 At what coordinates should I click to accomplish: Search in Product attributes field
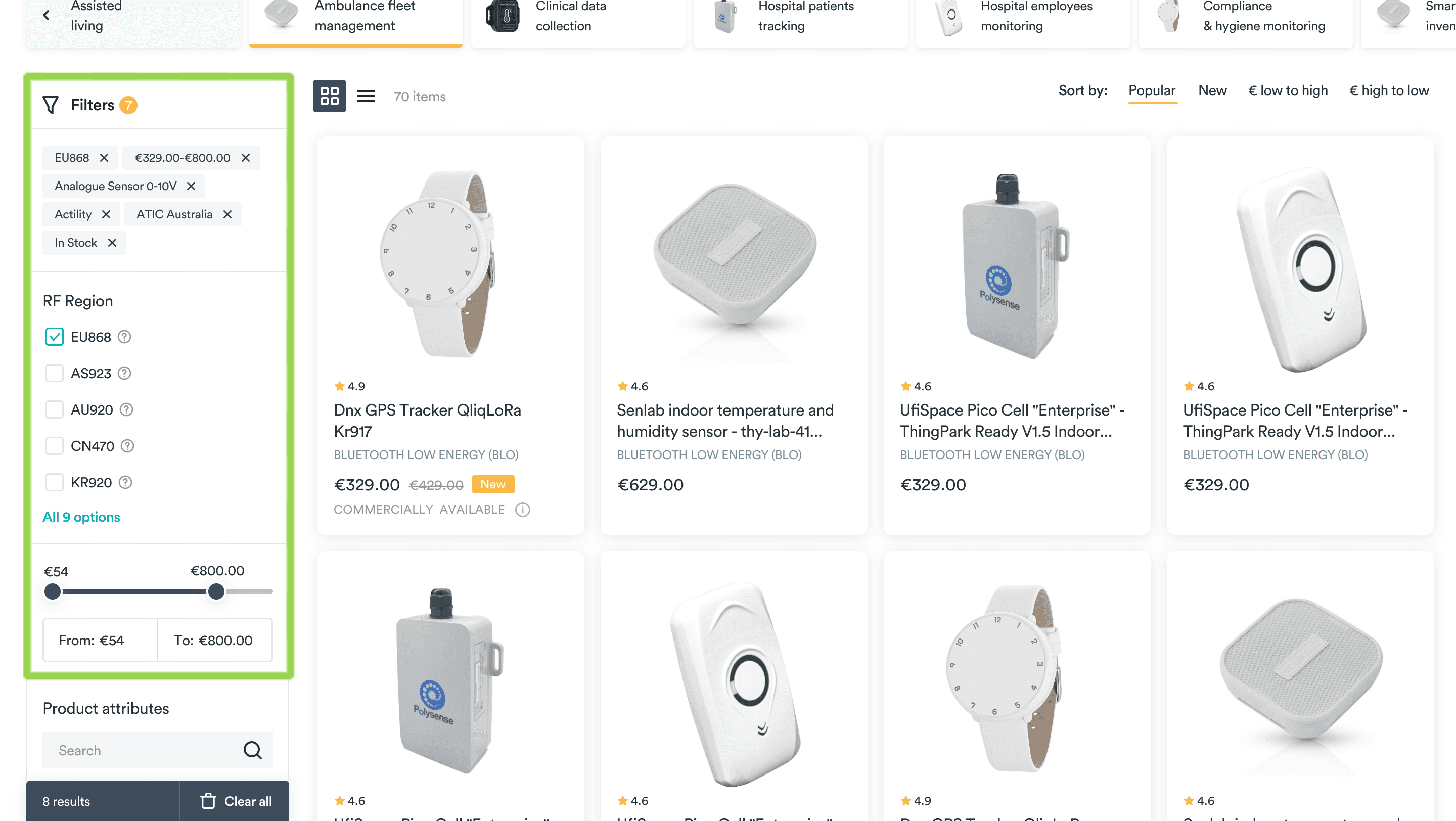(x=156, y=750)
